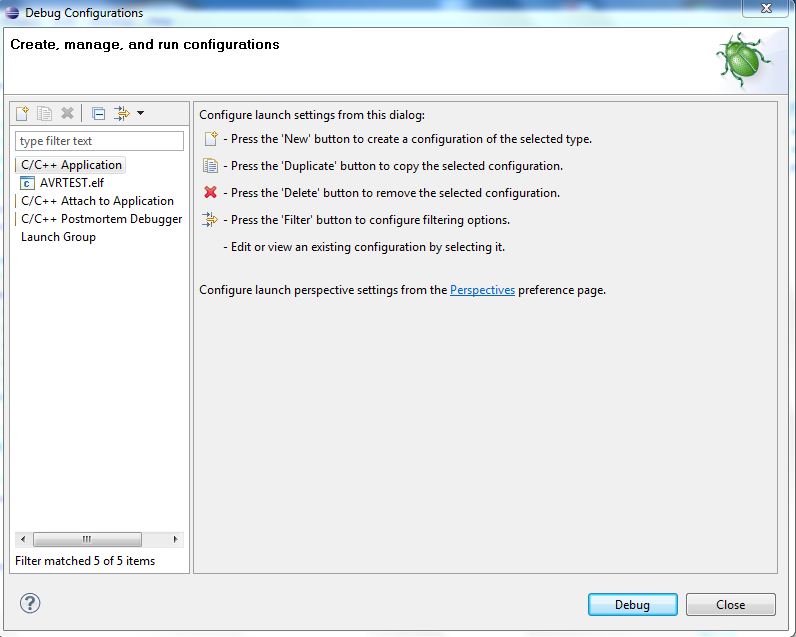Image resolution: width=796 pixels, height=637 pixels.
Task: Click the Close button
Action: coord(731,605)
